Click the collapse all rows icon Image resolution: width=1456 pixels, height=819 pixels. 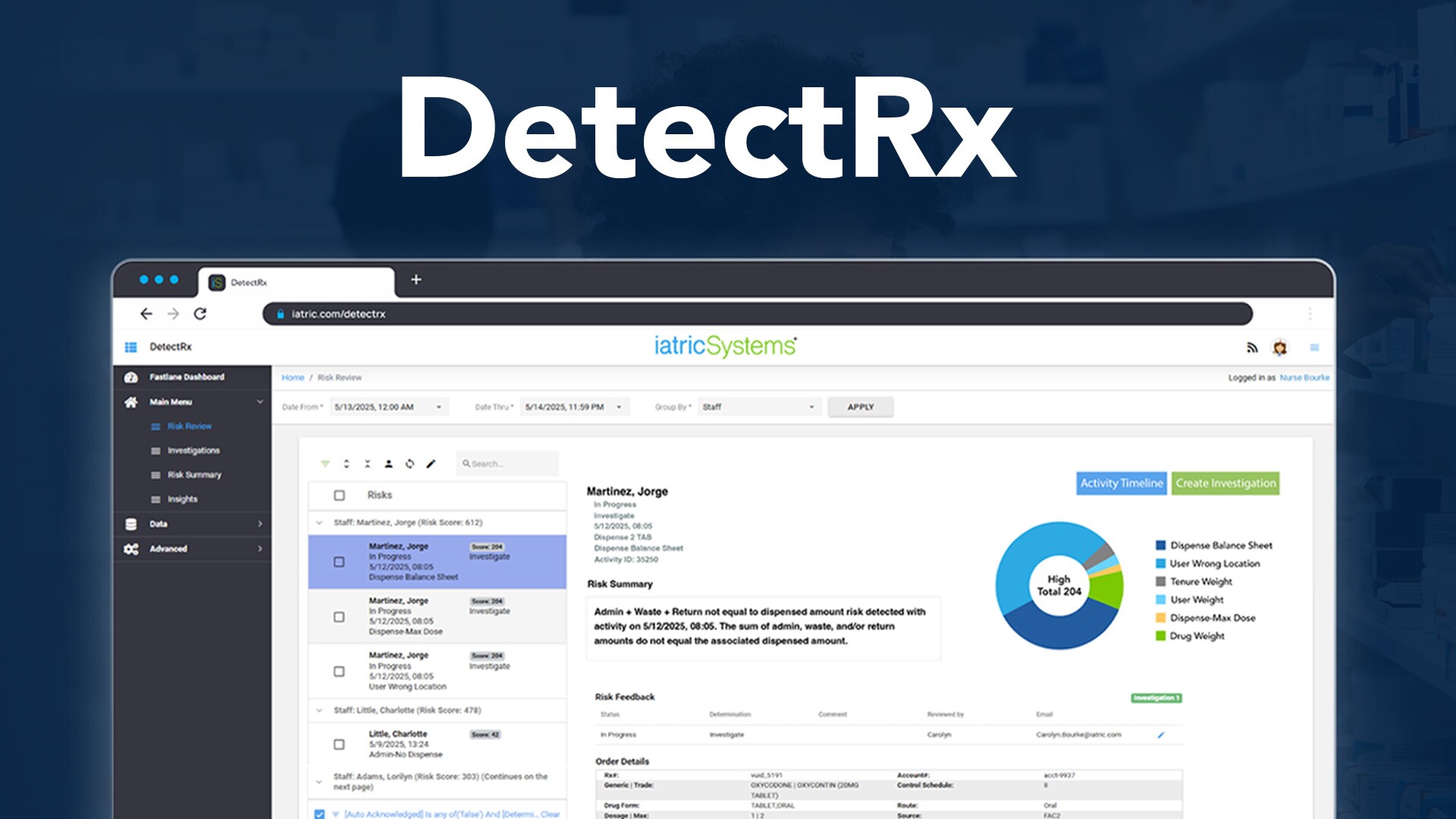[368, 464]
